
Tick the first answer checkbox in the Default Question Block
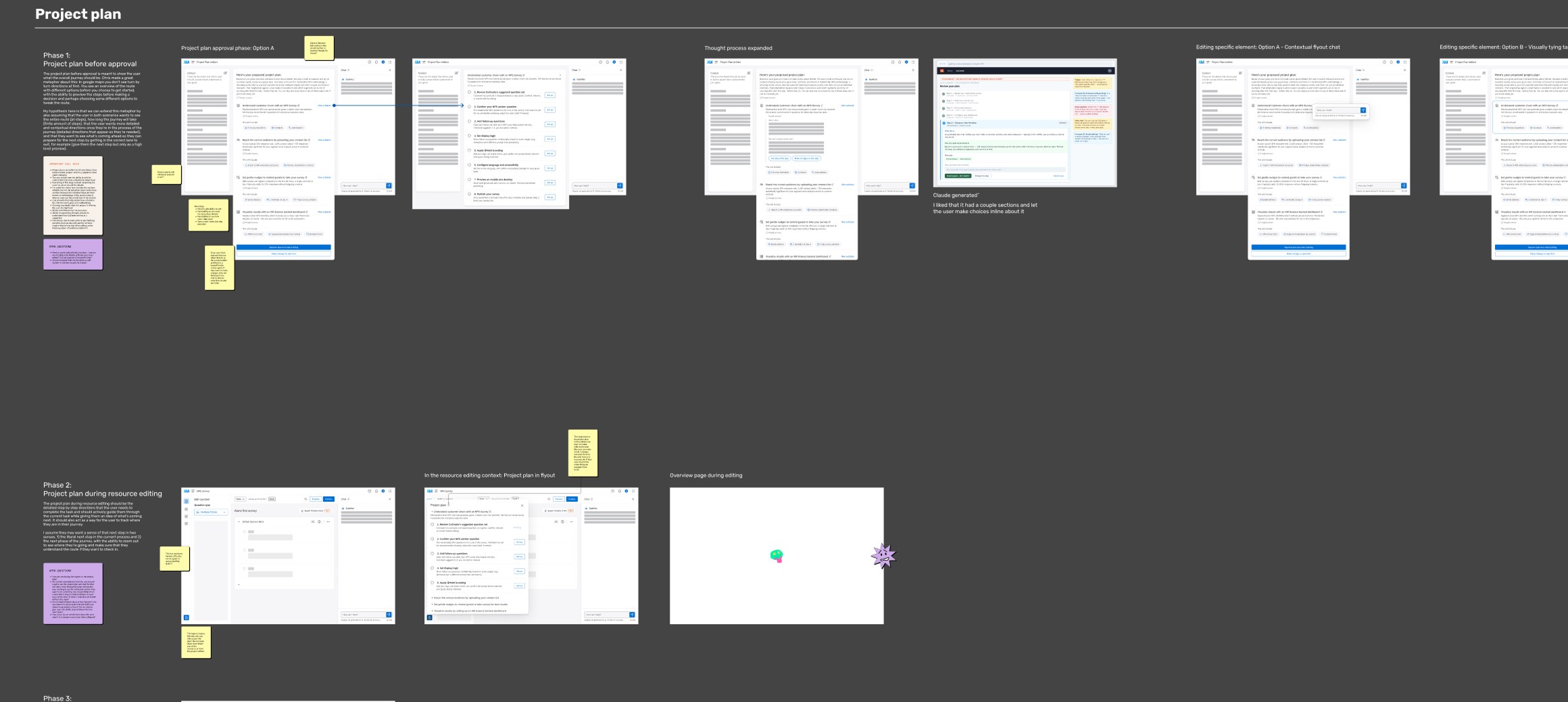coord(244,532)
